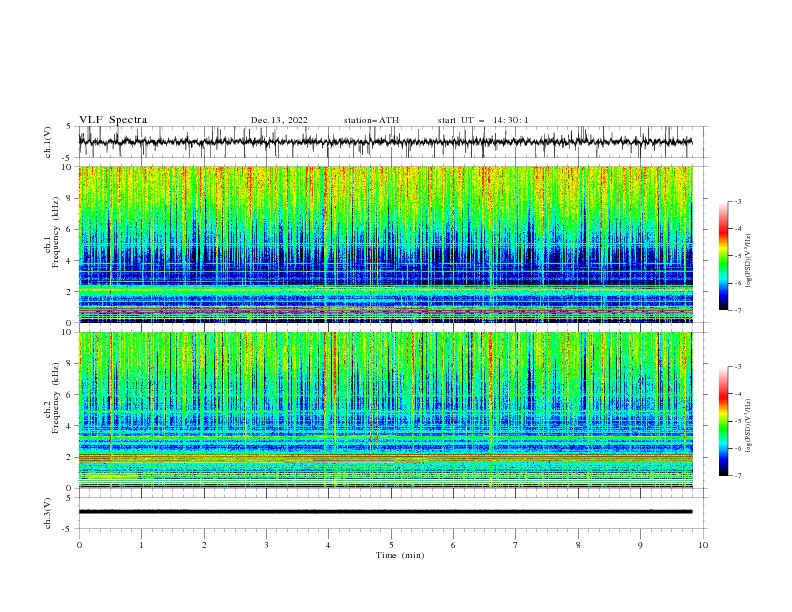Click the ch.2 spectrogram panel
The width and height of the screenshot is (792, 612).
pos(385,410)
